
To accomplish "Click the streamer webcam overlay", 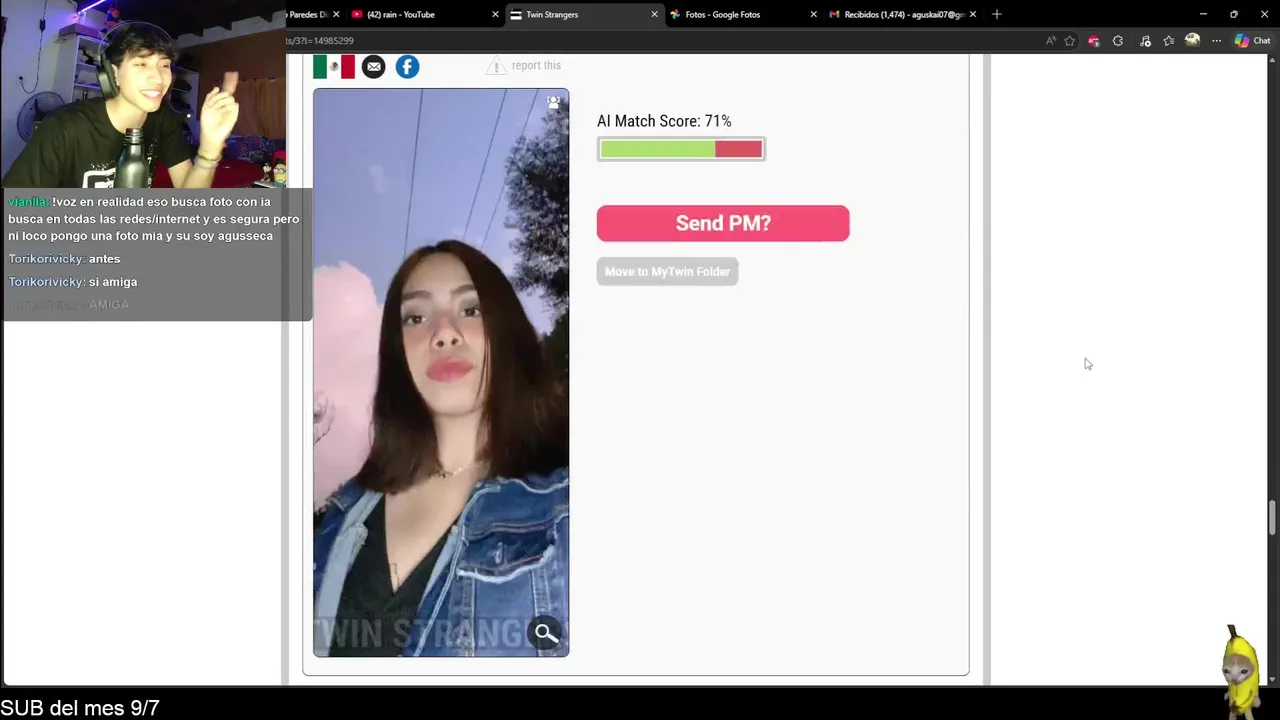I will [x=143, y=94].
